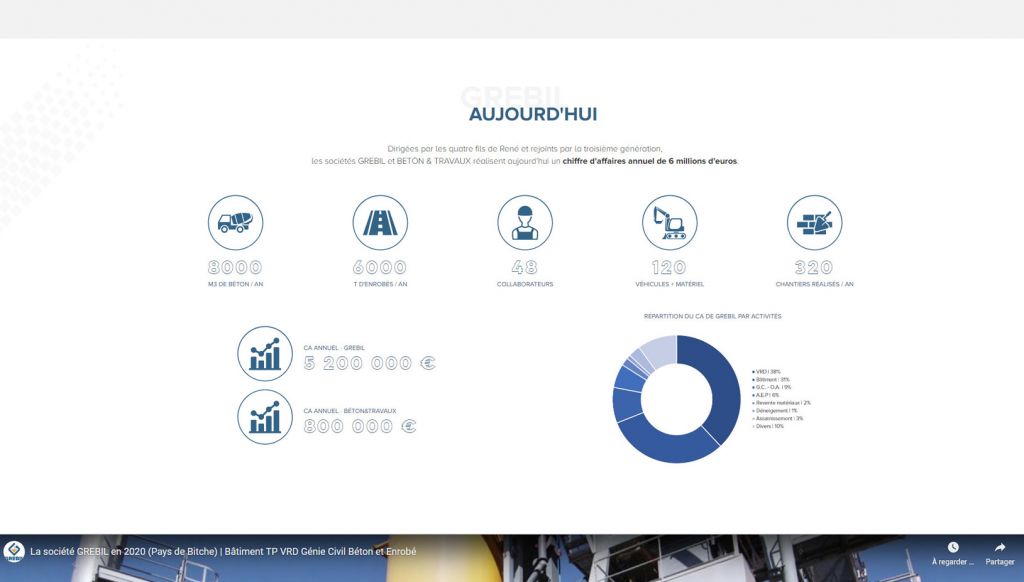This screenshot has height=582, width=1024.
Task: Click the chart title Répartition du CA de Grebil
Action: (712, 316)
